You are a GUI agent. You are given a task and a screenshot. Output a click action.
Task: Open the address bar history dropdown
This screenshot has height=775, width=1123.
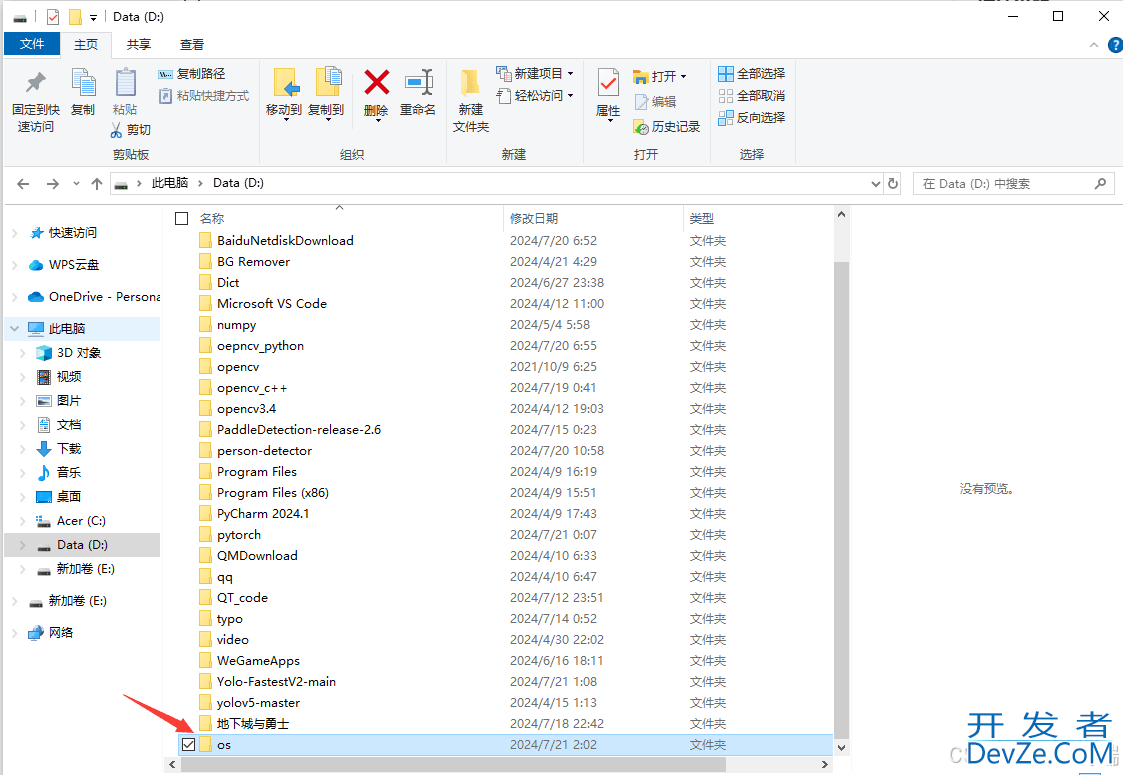tap(875, 184)
